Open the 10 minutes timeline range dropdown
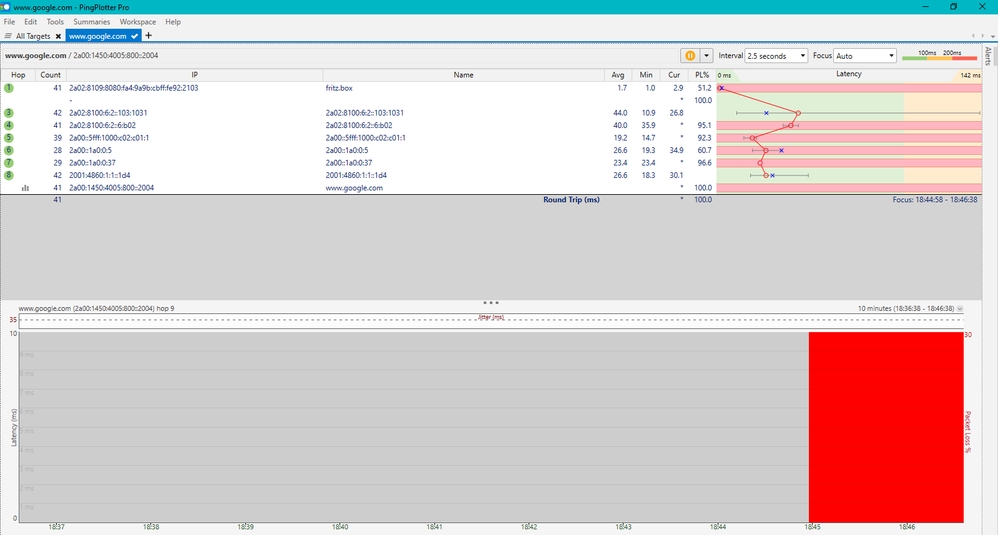Screen dimensions: 998x535 click(x=960, y=309)
